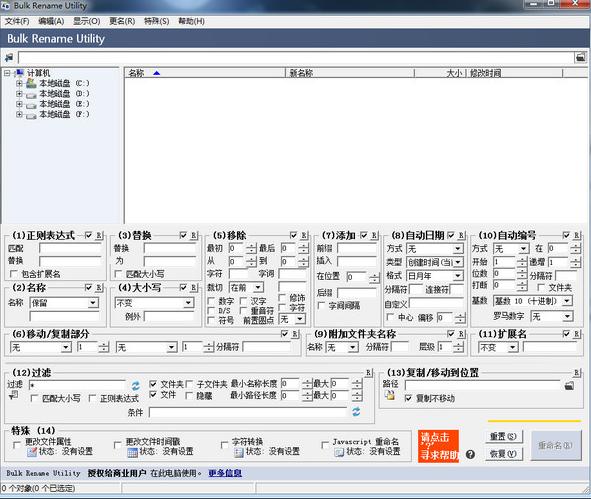Reset the Move/Copy (6) panel R button
591x499 pixels.
pyautogui.click(x=295, y=334)
